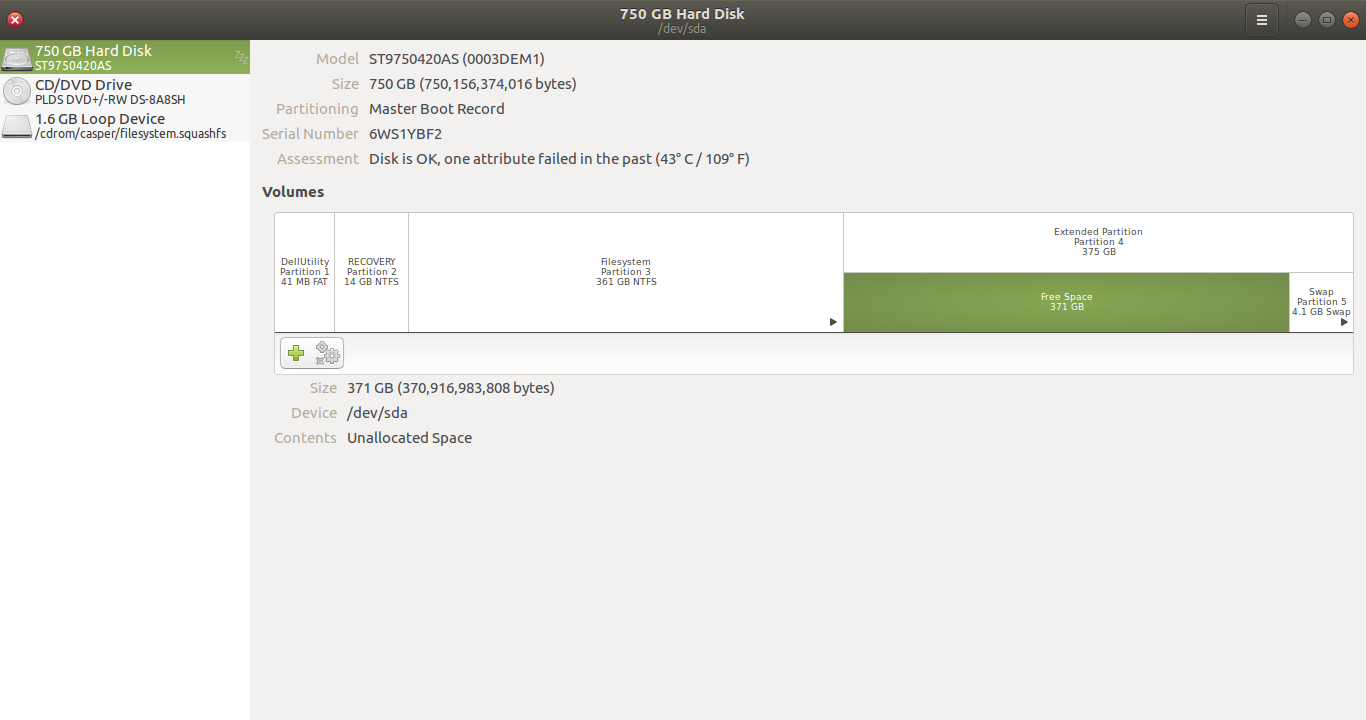Click model value ST9750420AS (0003DEM1)
This screenshot has height=720, width=1366.
pyautogui.click(x=457, y=59)
